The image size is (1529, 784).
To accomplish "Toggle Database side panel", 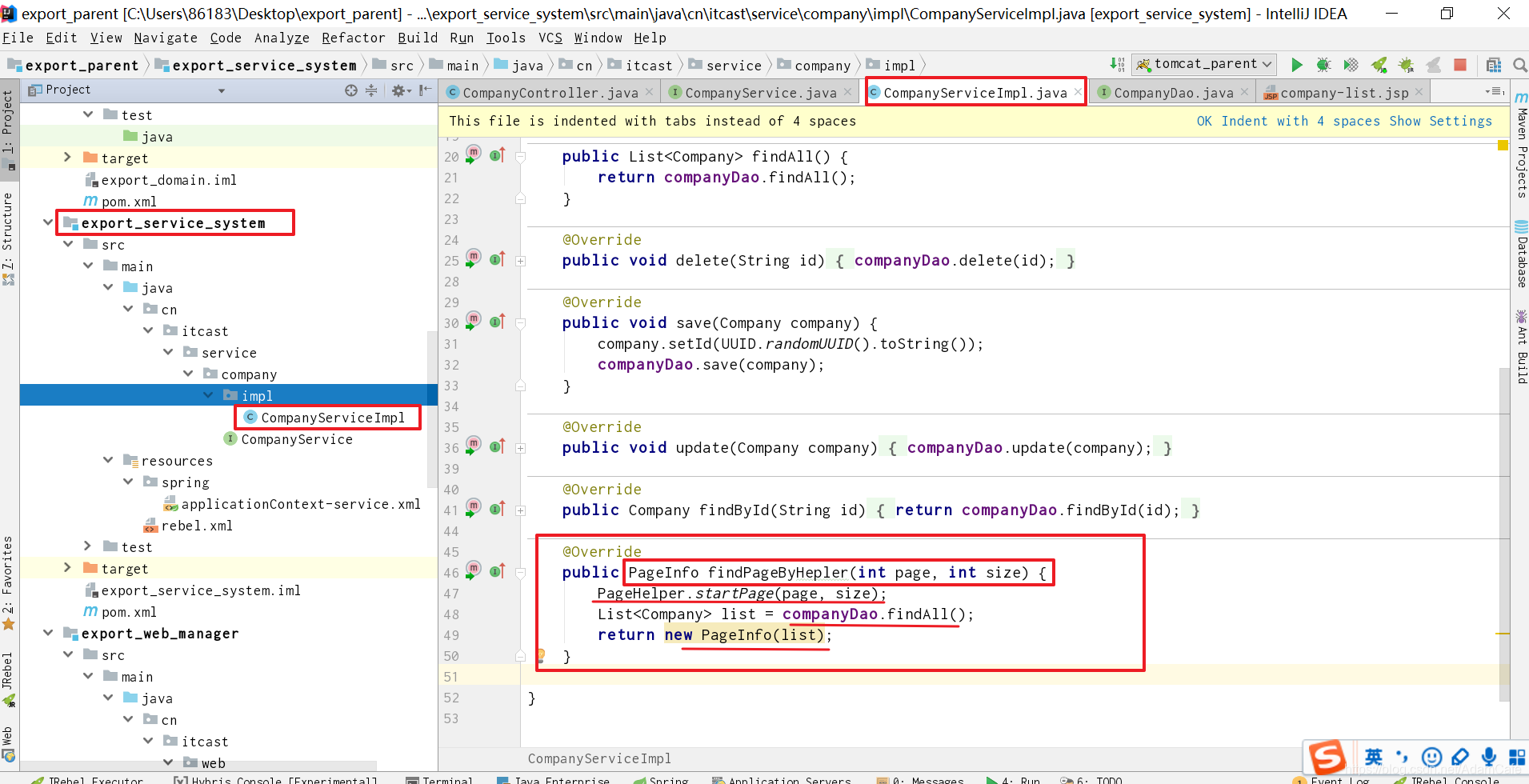I will (1521, 253).
